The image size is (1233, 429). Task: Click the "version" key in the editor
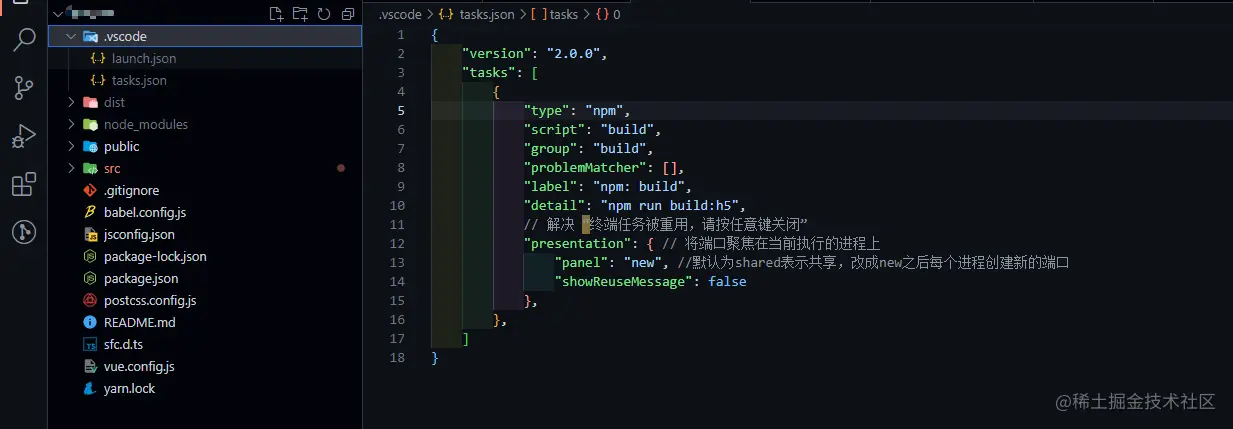[497, 54]
